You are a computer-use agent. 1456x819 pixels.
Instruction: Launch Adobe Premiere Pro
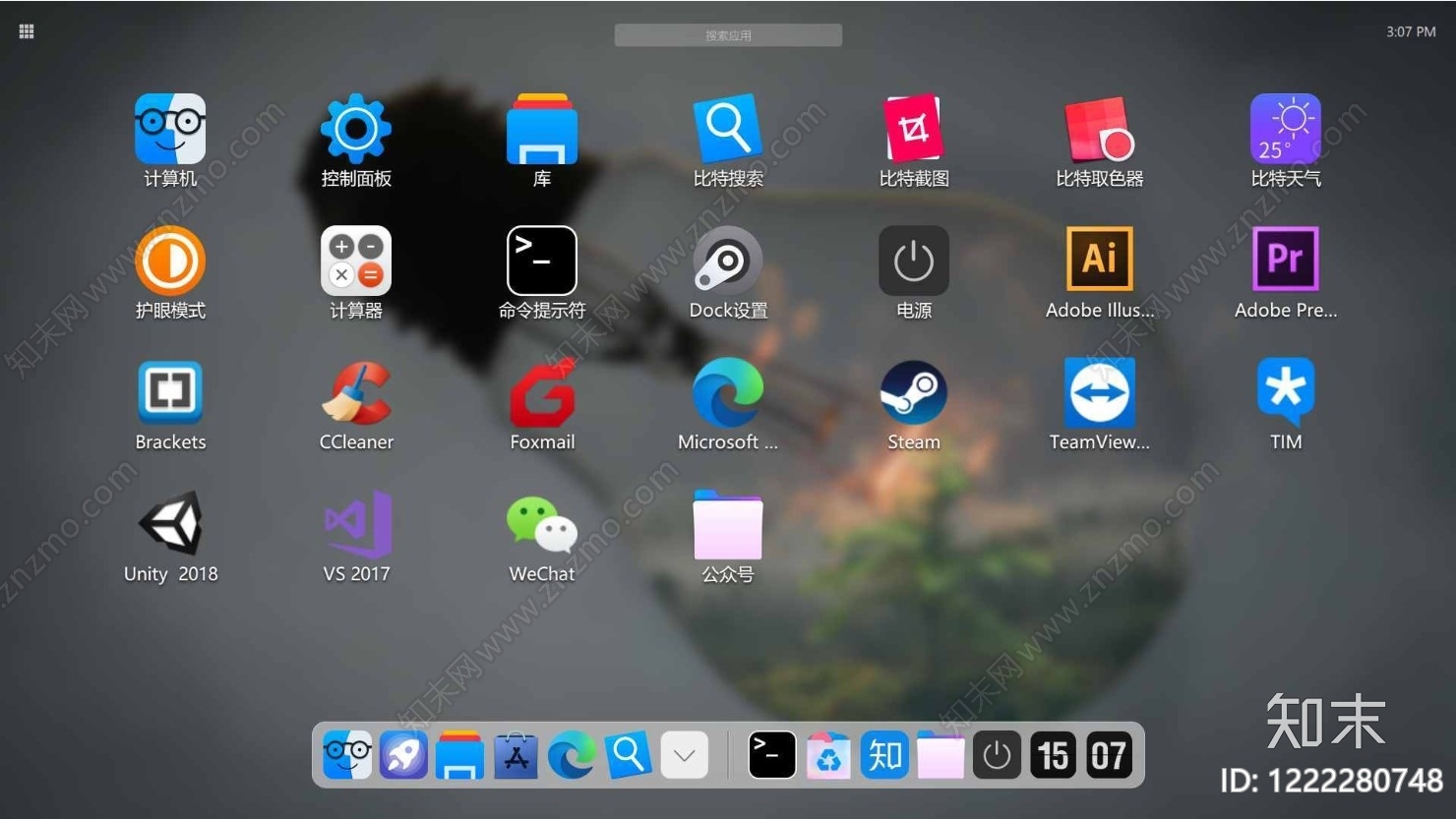coord(1286,260)
